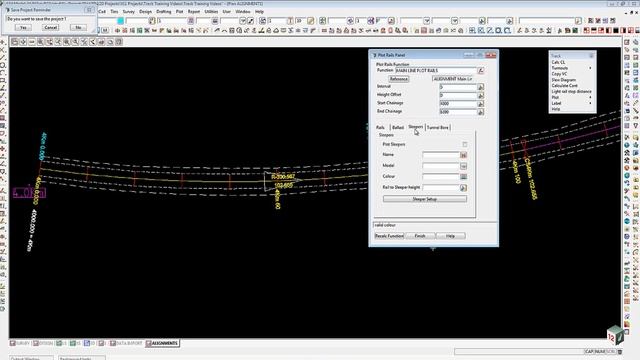The width and height of the screenshot is (640, 360).
Task: Select Light rail stop distance entry
Action: coord(571,91)
